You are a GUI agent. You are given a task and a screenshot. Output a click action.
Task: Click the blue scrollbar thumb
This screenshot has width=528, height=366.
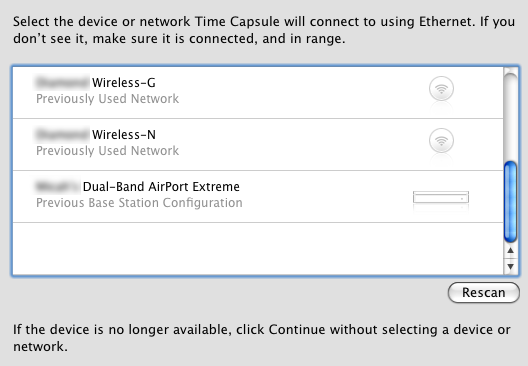pyautogui.click(x=510, y=202)
